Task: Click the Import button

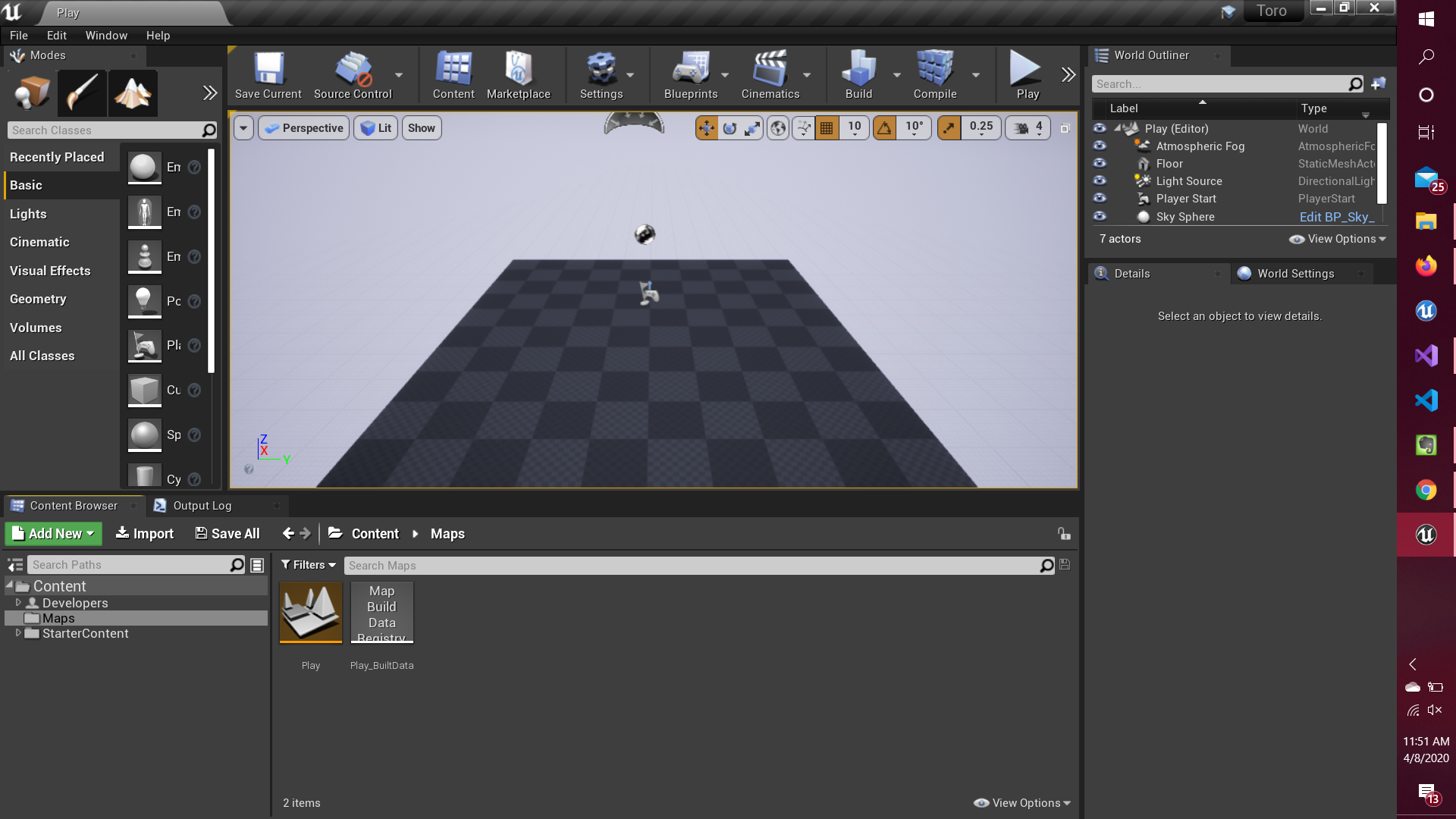Action: [x=144, y=534]
